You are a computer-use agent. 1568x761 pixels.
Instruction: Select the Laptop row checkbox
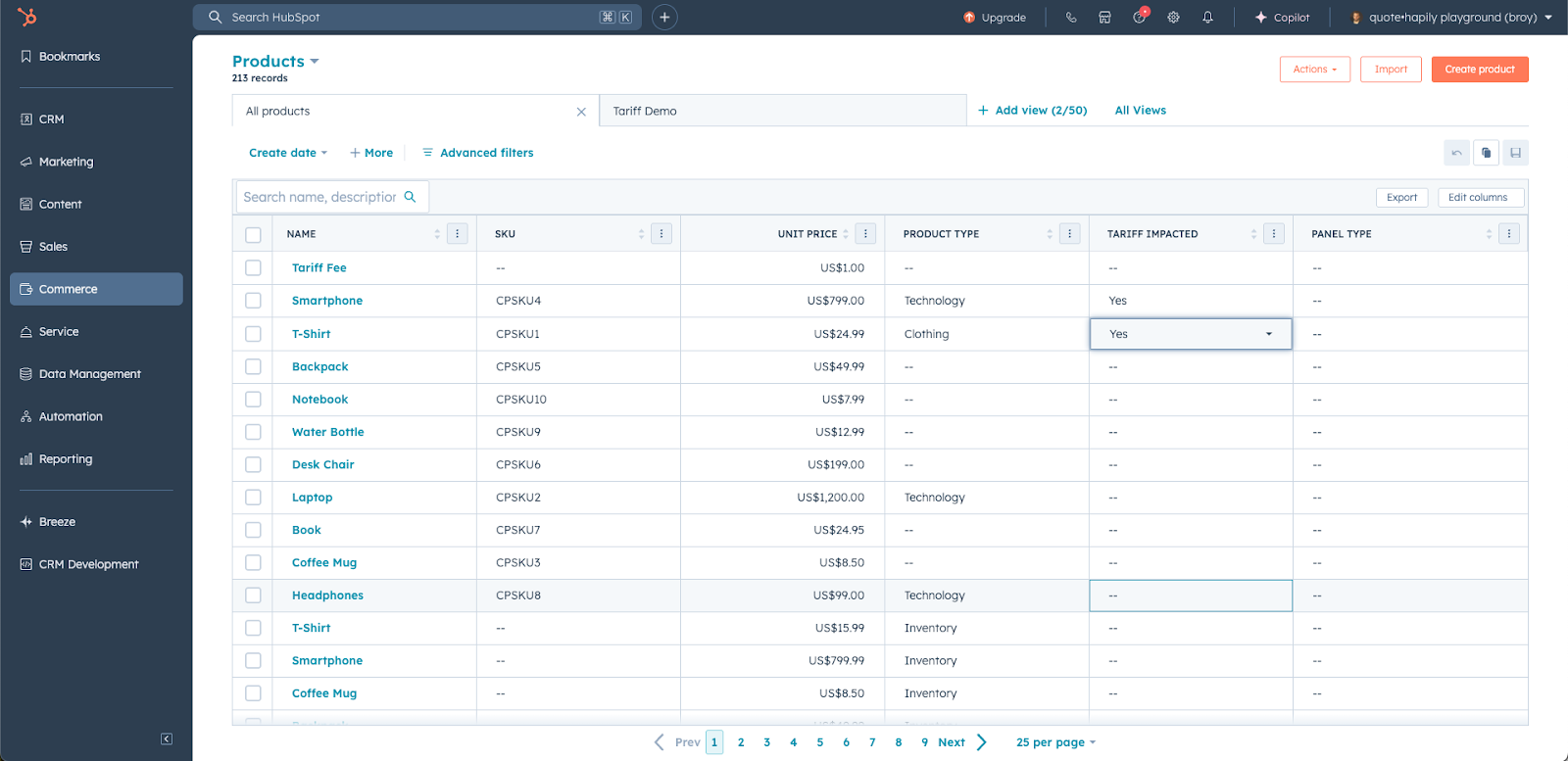(x=254, y=498)
